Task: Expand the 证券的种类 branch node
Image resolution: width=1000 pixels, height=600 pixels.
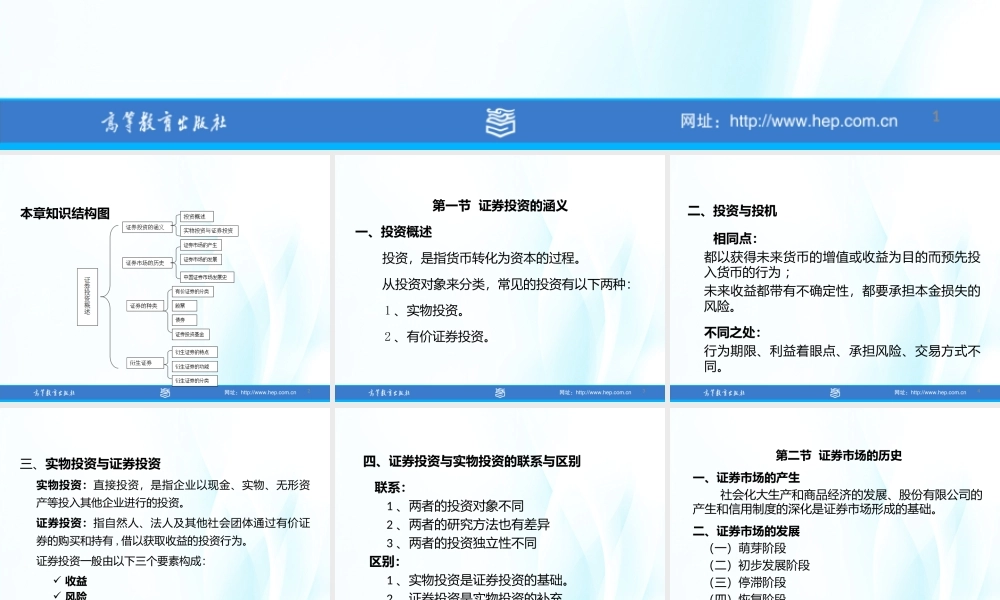Action: point(146,305)
